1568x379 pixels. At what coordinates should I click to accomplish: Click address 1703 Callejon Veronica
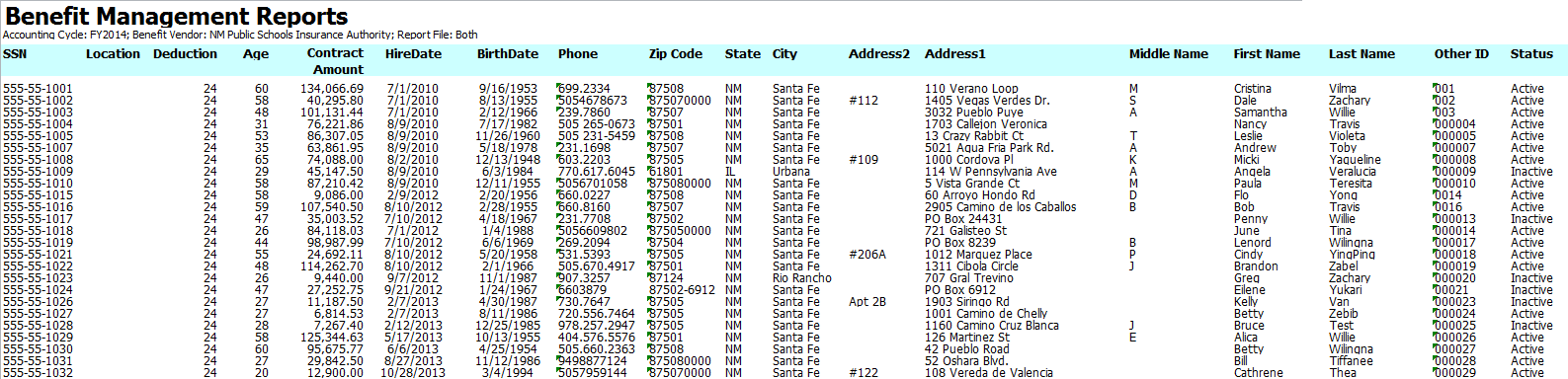(986, 124)
